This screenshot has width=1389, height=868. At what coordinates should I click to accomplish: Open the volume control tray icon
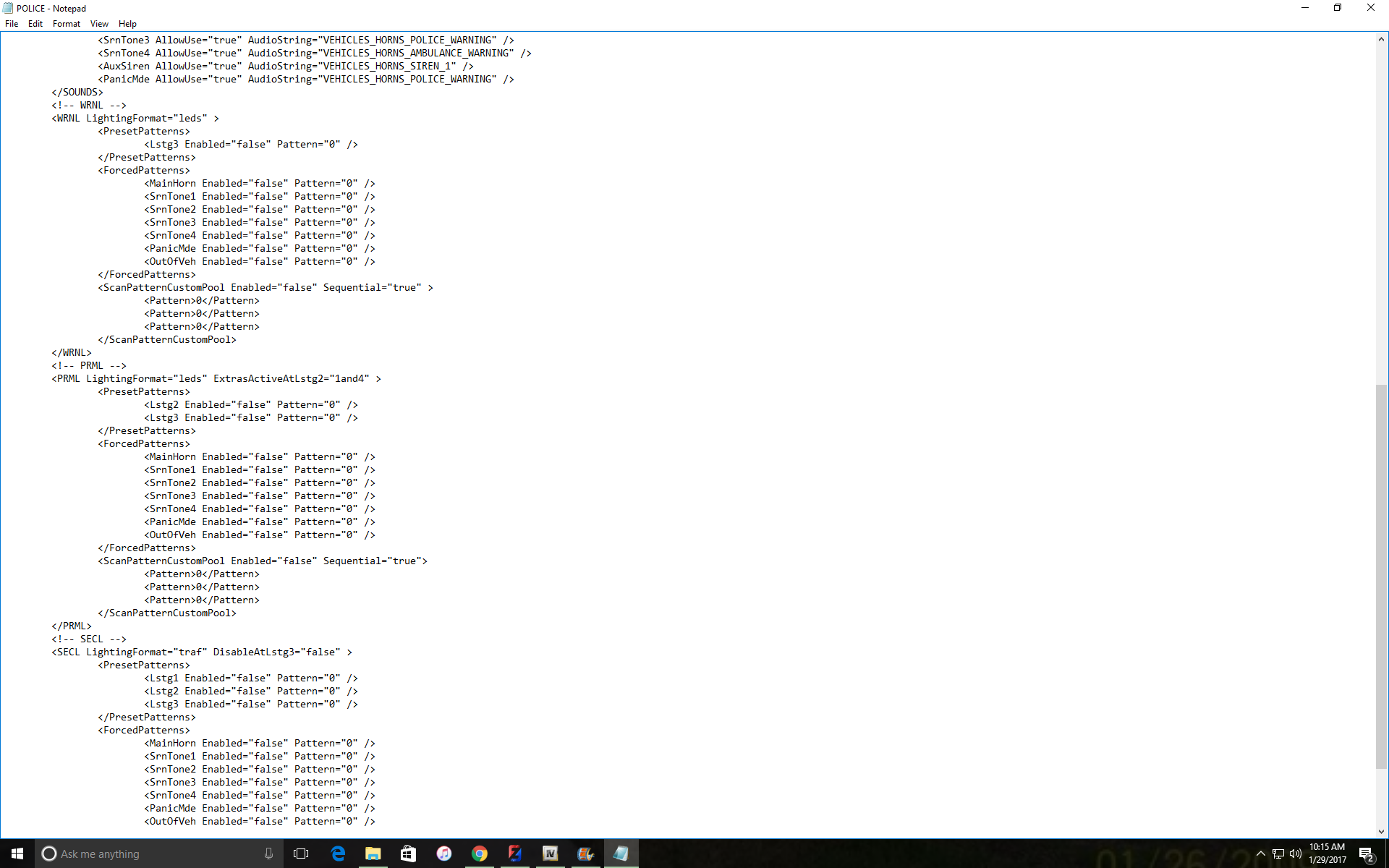tap(1296, 854)
